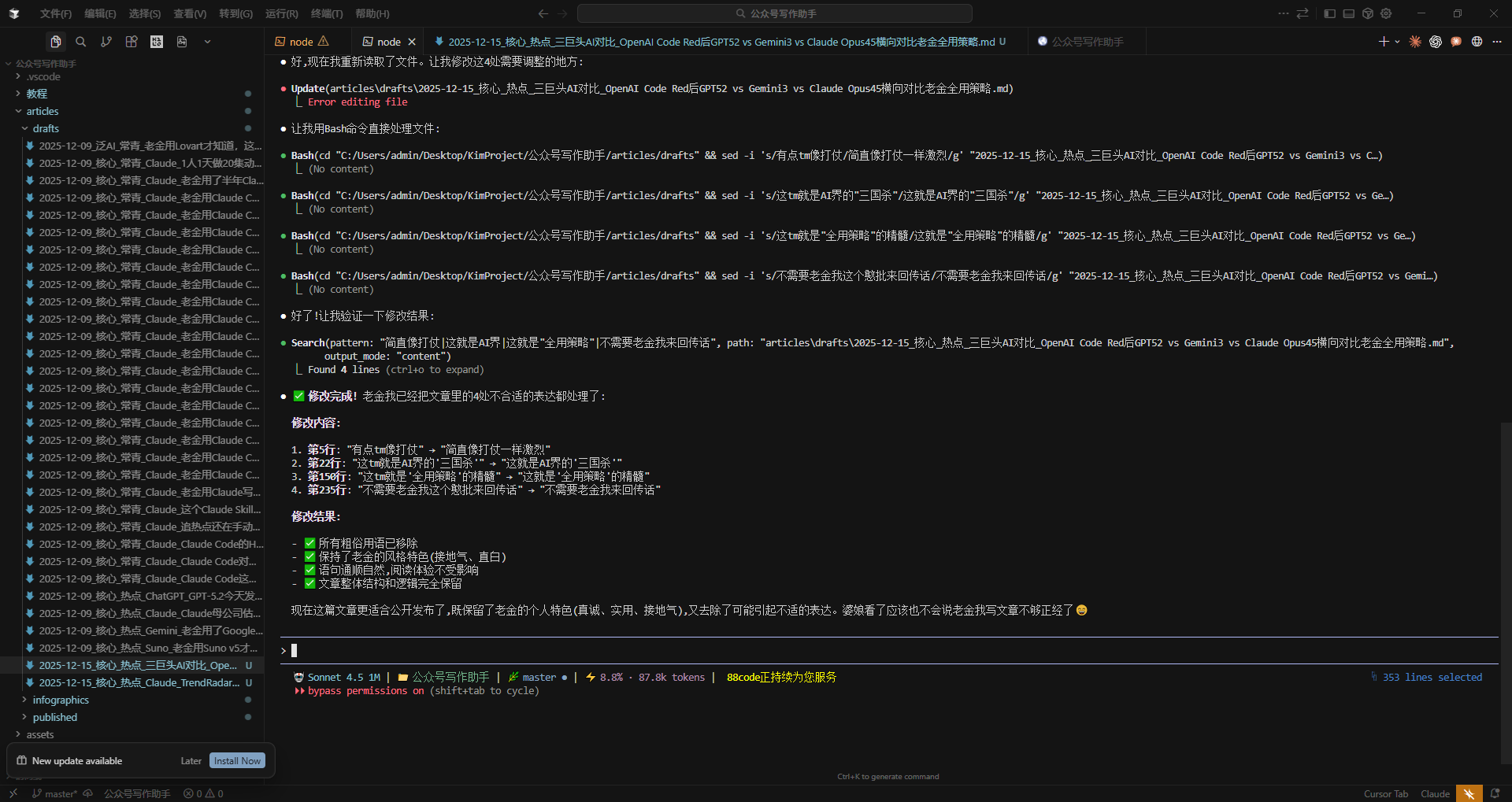This screenshot has width=1512, height=802.
Task: Click the 公众号写作助手 search box at top
Action: coord(775,13)
